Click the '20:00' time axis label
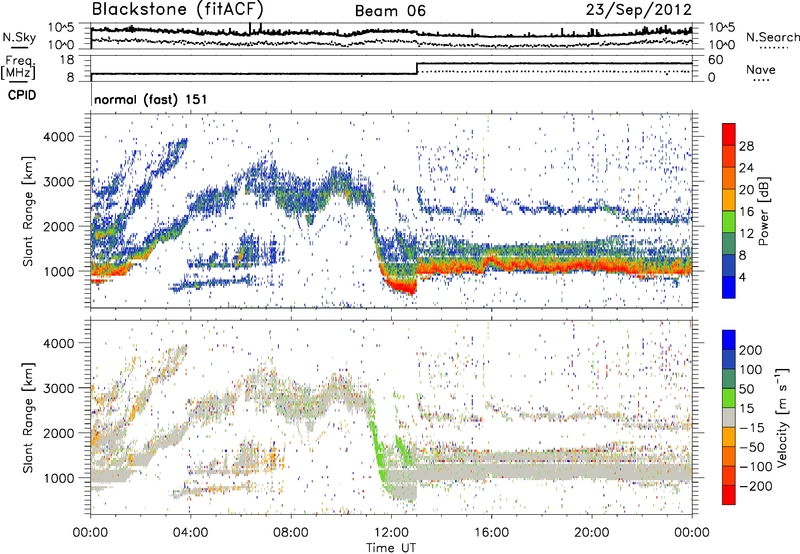The image size is (800, 554). point(591,533)
